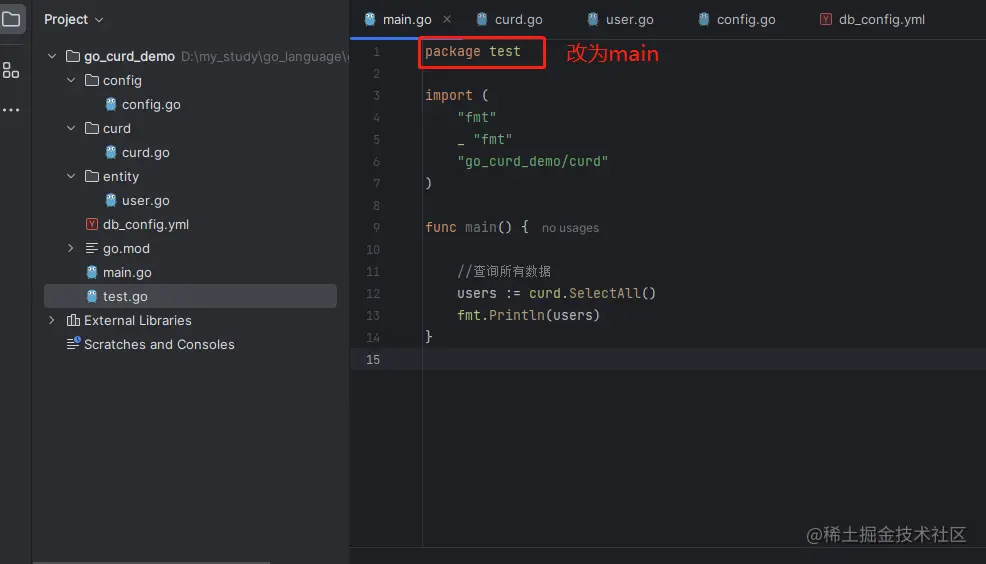Click the Scratches and Consoles icon
Image resolution: width=986 pixels, height=564 pixels.
73,343
